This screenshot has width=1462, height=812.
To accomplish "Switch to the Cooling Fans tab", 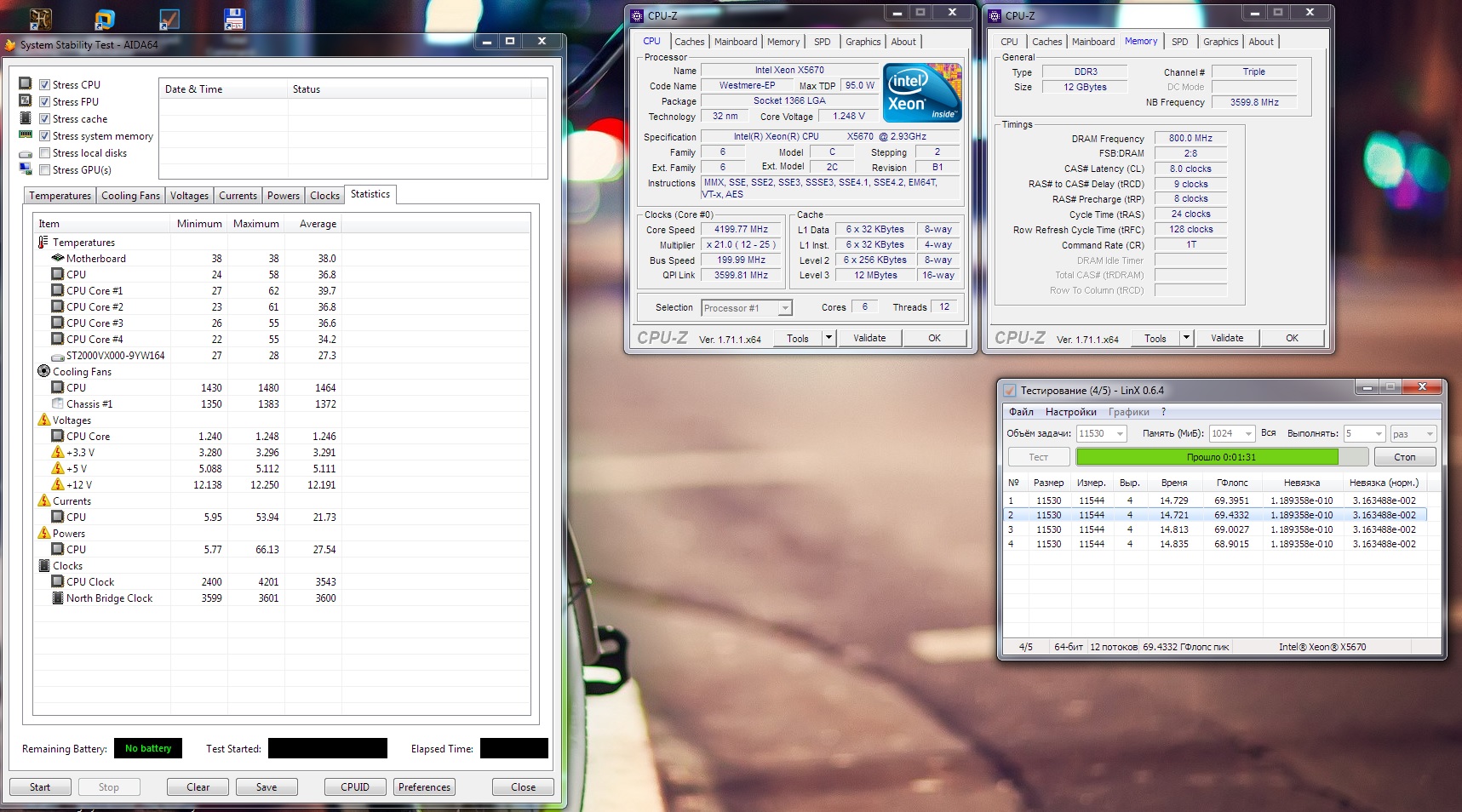I will click(x=130, y=196).
